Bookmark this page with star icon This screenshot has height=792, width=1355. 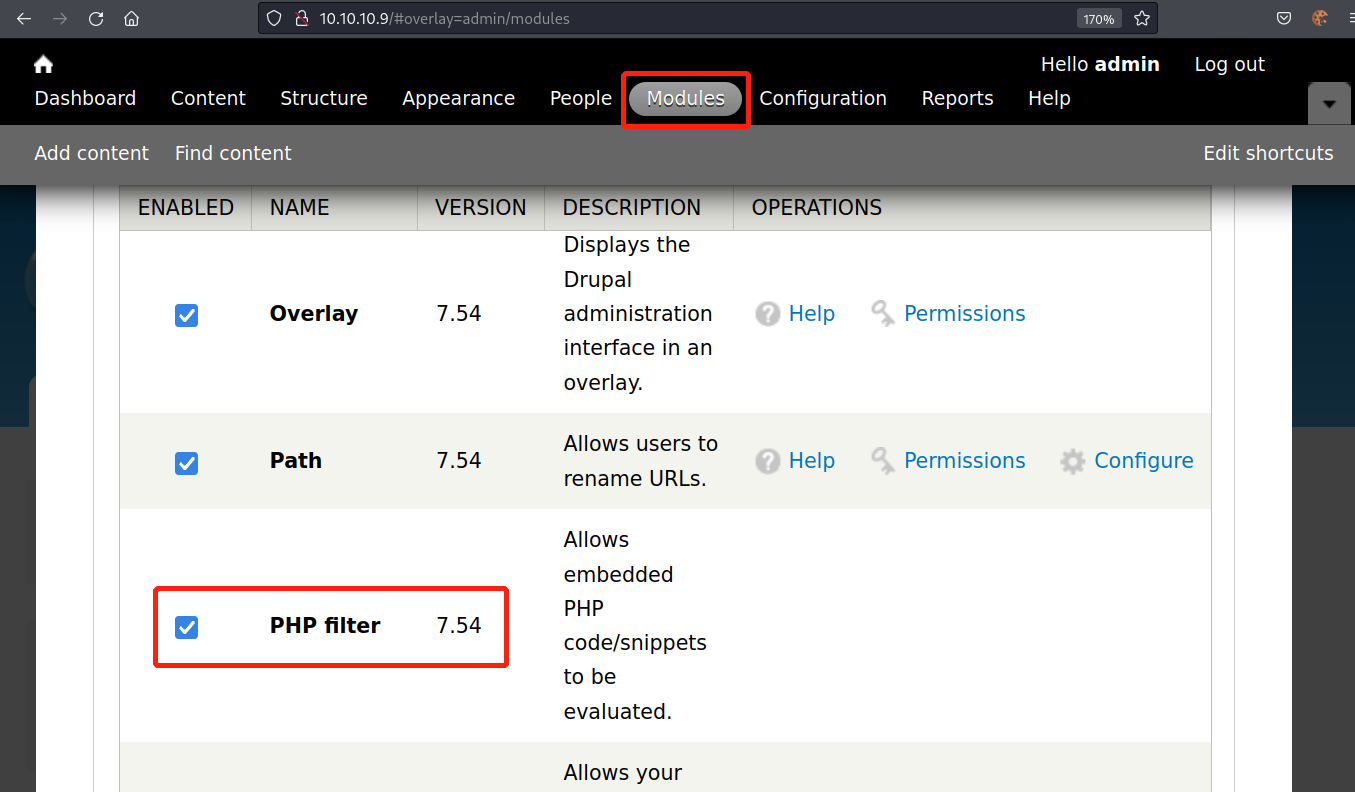(1142, 19)
